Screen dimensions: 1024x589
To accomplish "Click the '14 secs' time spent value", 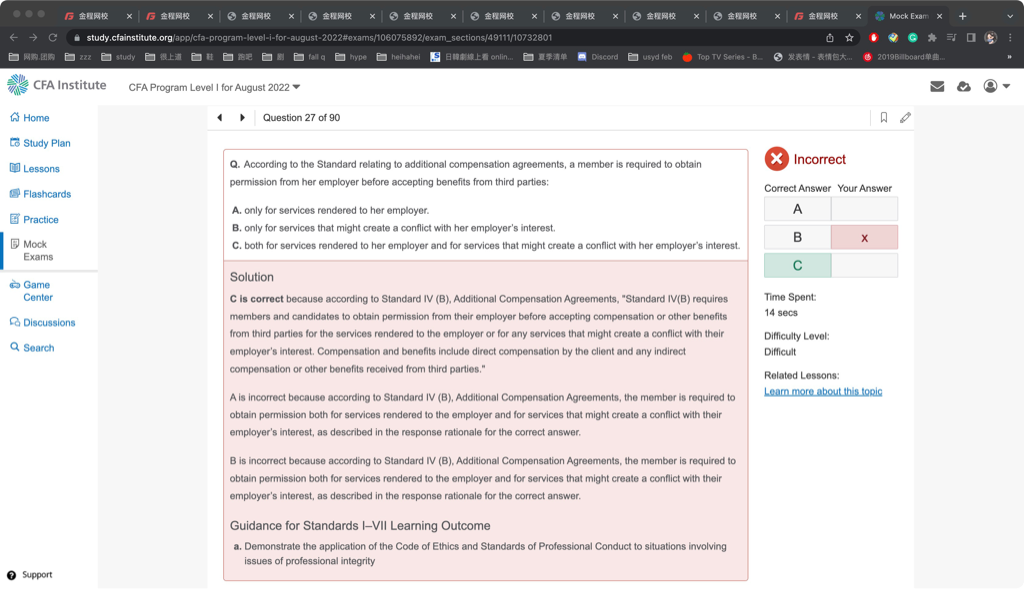I will click(780, 313).
